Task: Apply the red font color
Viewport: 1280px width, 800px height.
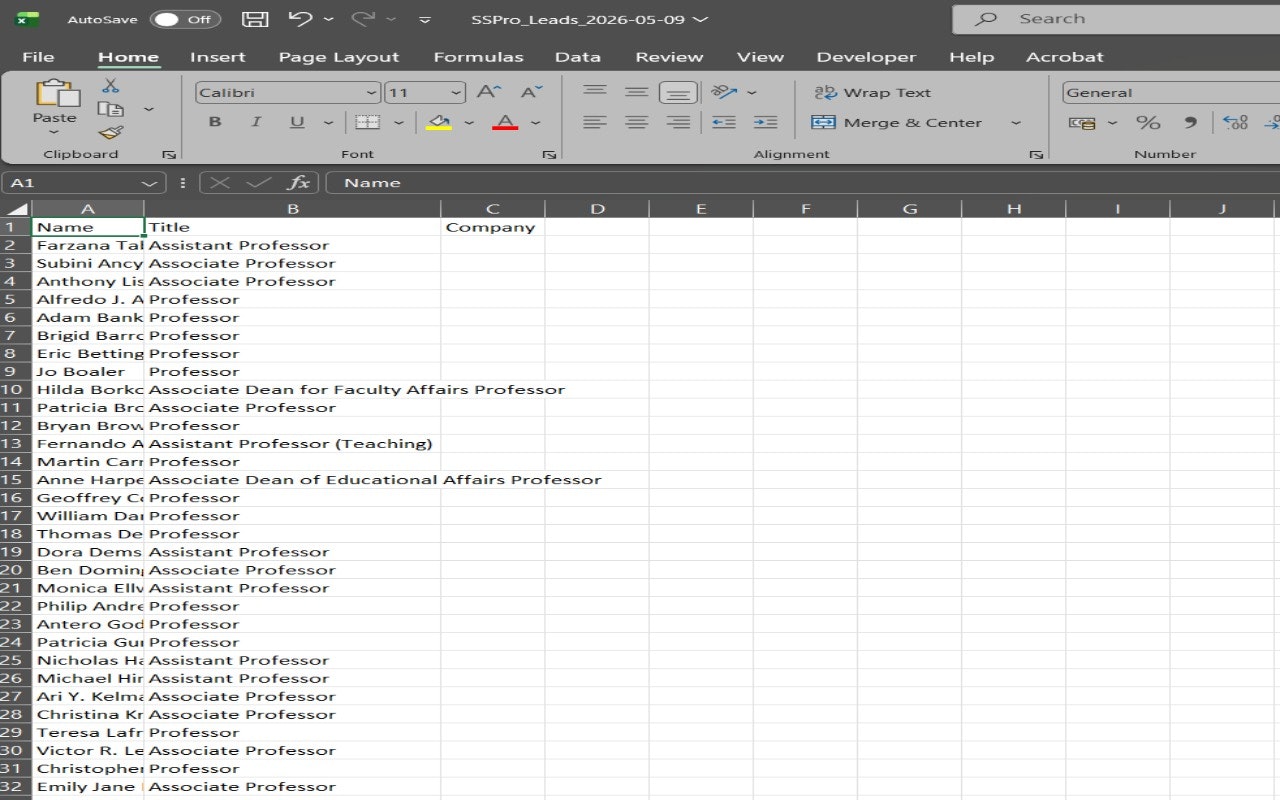Action: coord(505,122)
